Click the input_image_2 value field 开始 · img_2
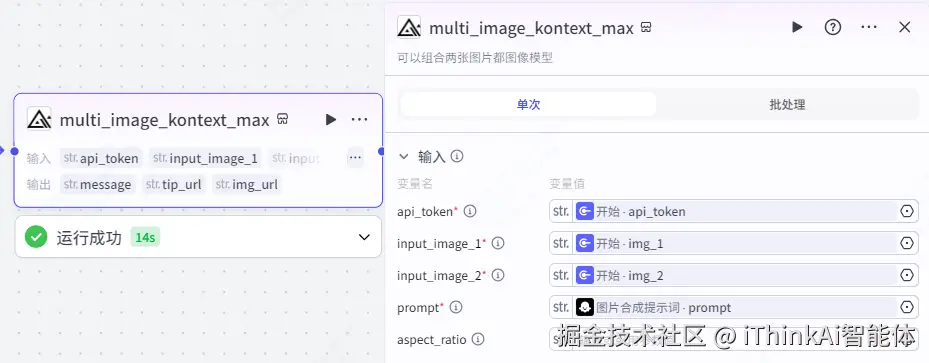929x363 pixels. tap(734, 275)
